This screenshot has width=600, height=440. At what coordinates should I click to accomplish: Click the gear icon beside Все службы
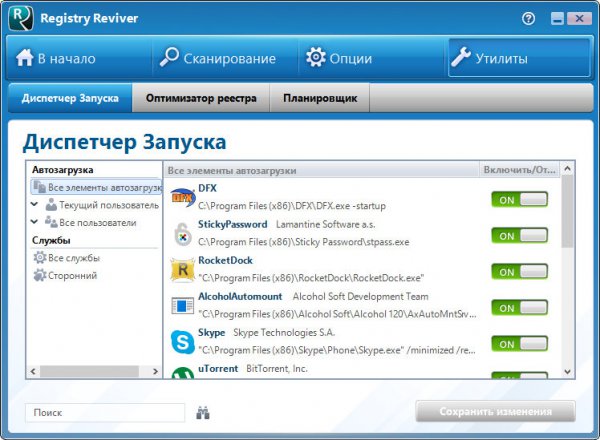40,257
